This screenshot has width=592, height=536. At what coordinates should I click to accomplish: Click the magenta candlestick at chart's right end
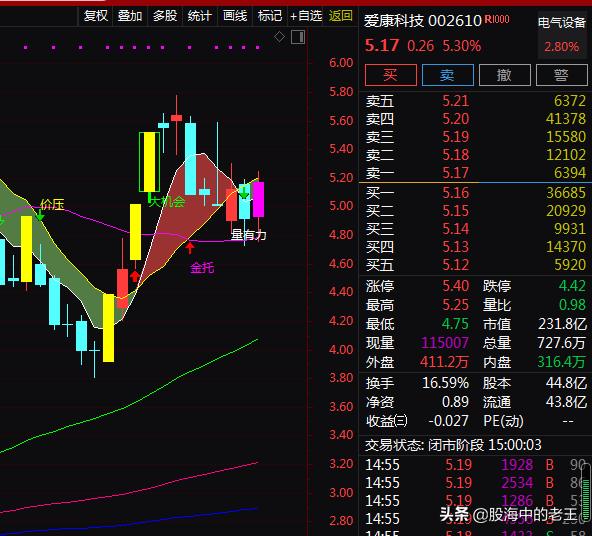(259, 199)
